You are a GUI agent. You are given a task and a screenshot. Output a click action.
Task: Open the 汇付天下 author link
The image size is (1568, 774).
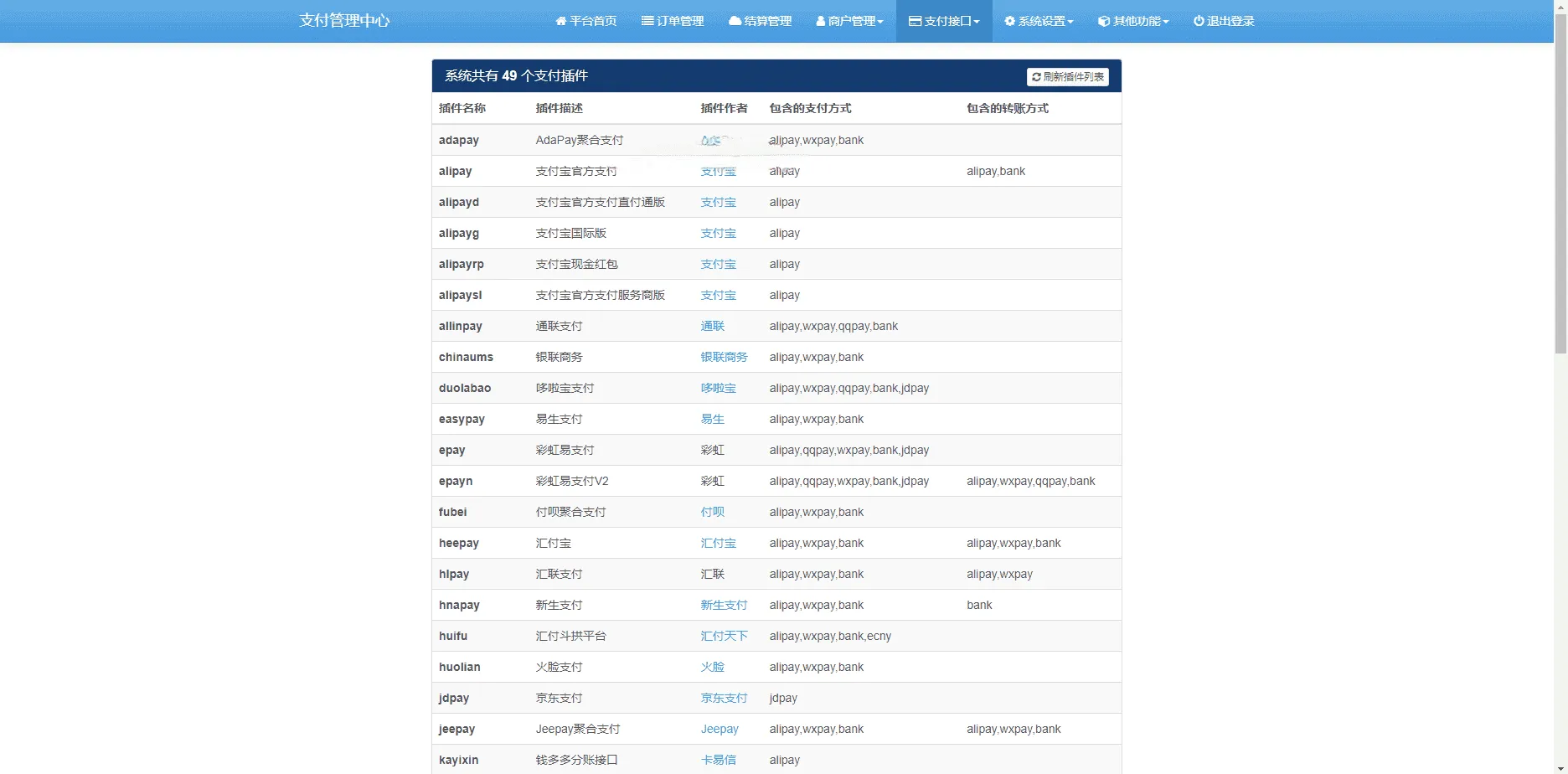point(725,636)
